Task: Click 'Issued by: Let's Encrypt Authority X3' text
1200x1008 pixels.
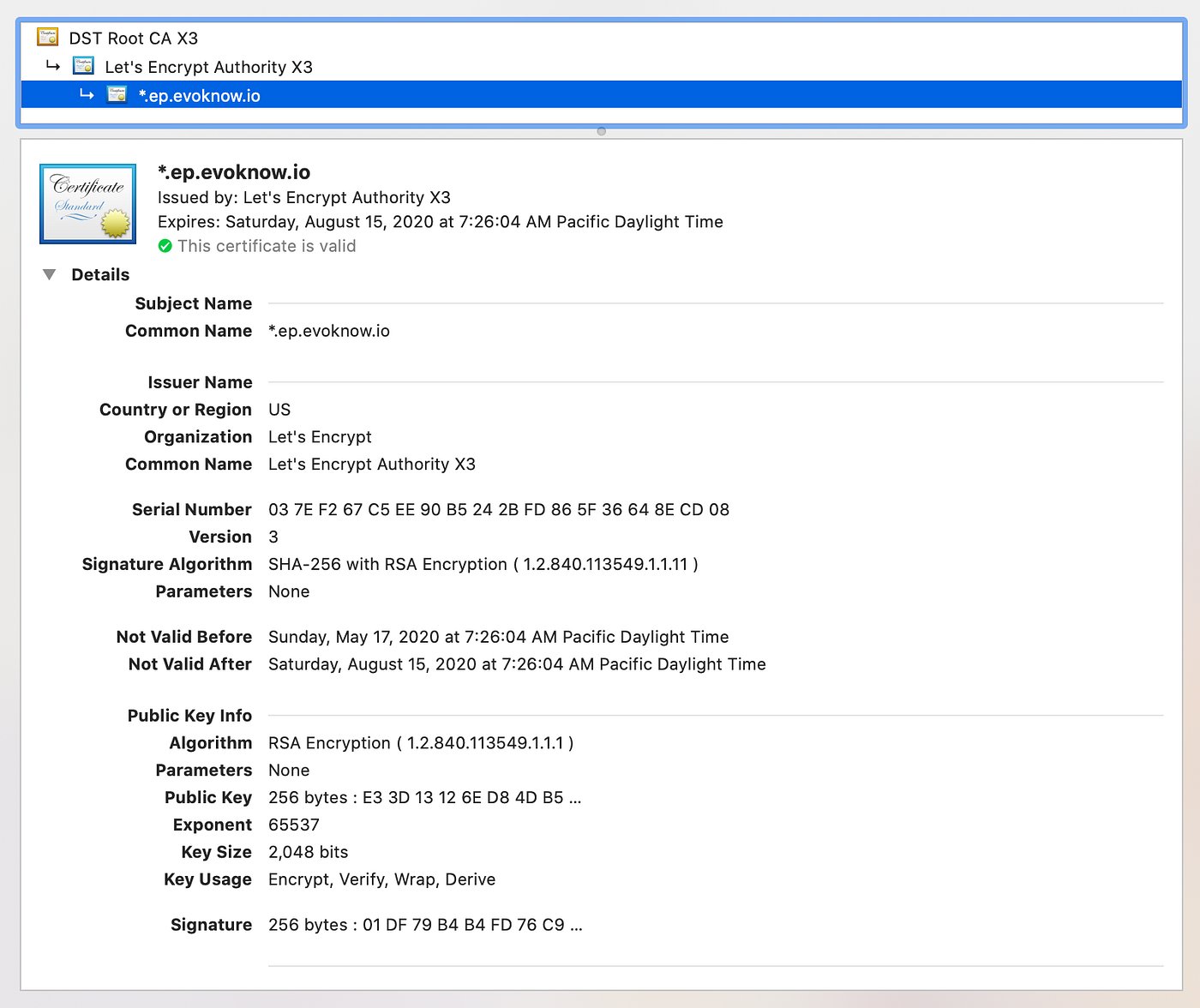Action: [x=304, y=197]
